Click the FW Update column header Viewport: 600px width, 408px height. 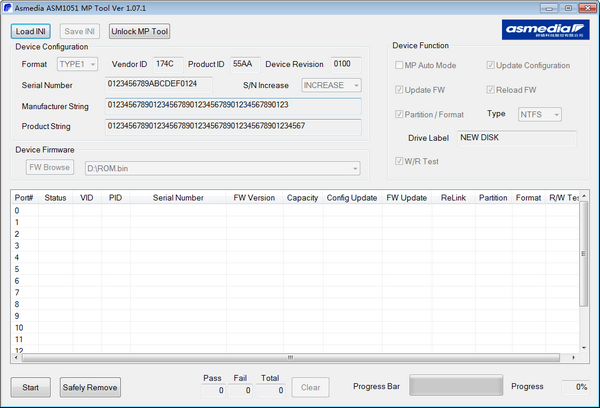click(407, 198)
